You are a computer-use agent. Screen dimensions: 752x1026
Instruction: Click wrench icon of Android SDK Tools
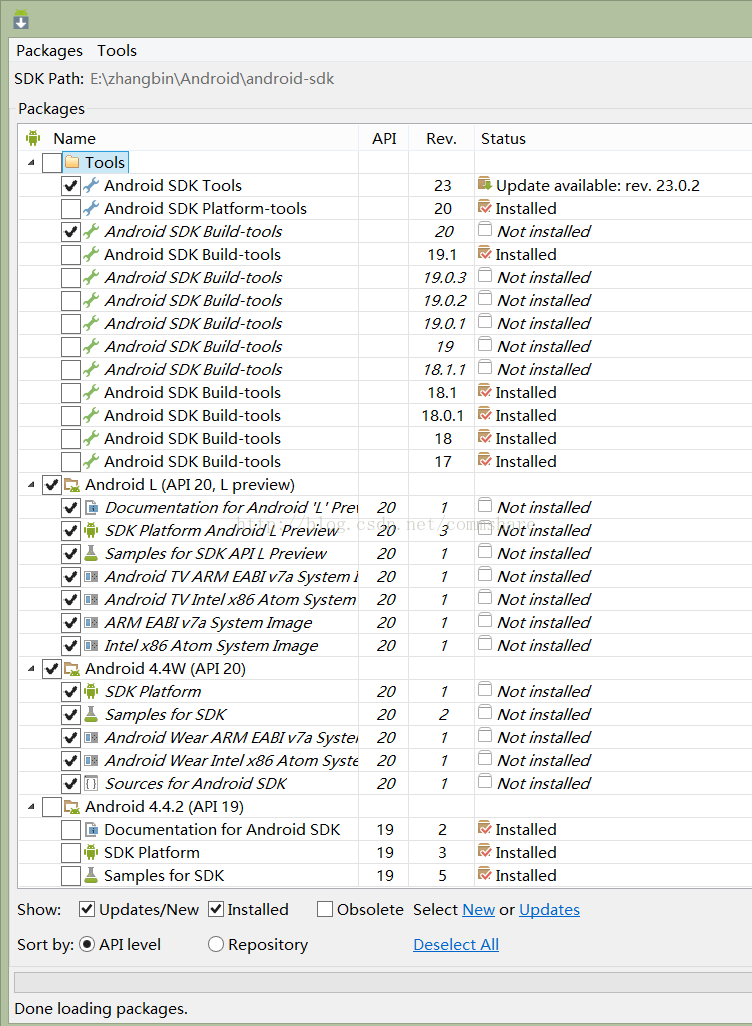point(91,185)
